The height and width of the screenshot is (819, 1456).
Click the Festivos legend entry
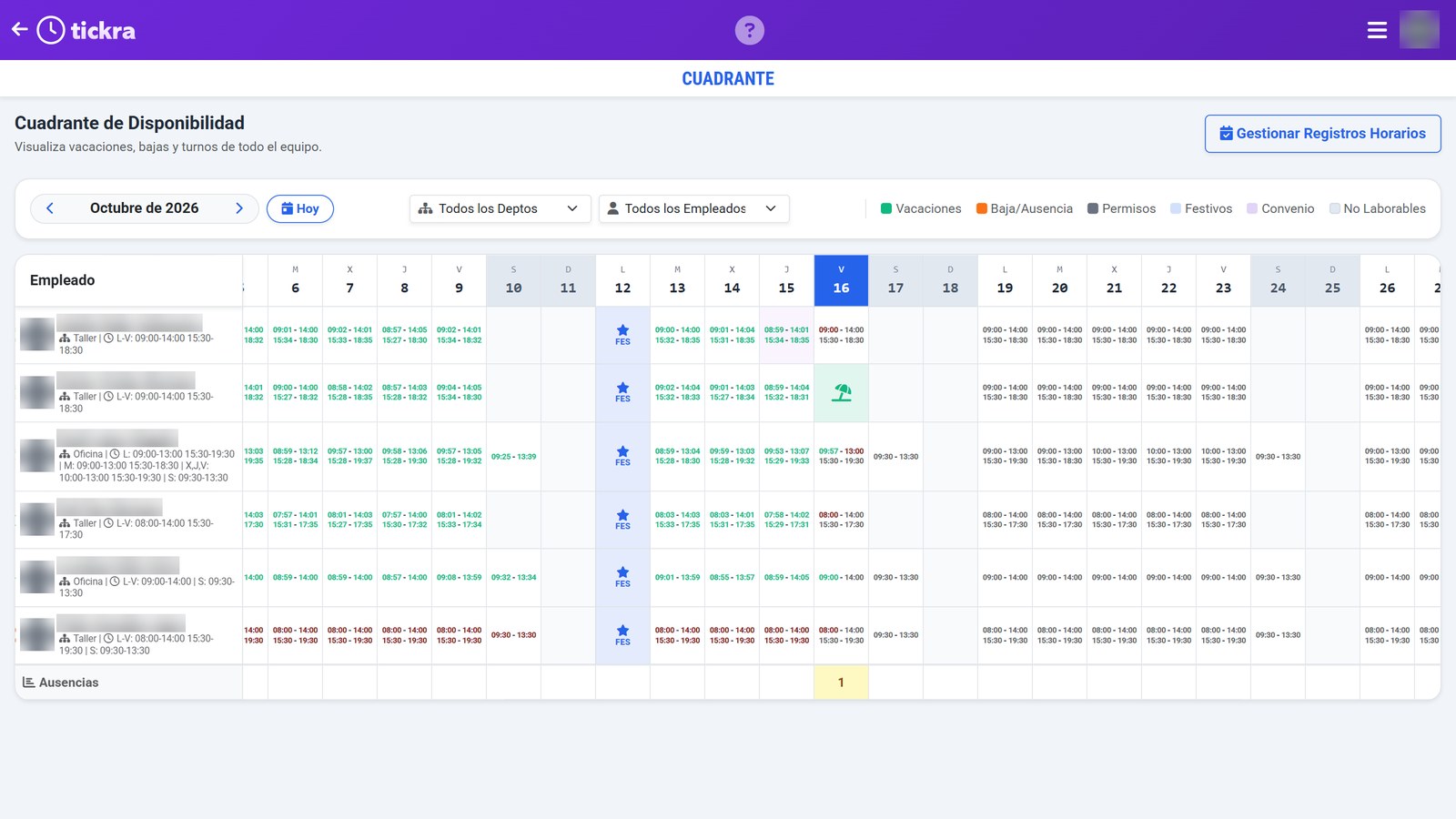pyautogui.click(x=1201, y=208)
